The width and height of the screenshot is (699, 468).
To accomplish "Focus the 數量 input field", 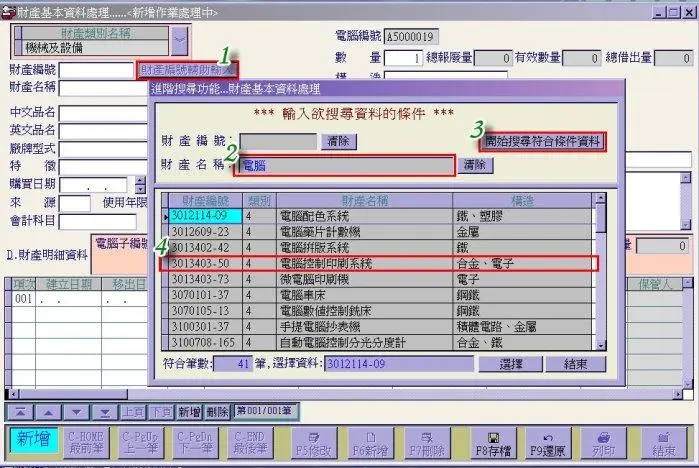I will 403,58.
